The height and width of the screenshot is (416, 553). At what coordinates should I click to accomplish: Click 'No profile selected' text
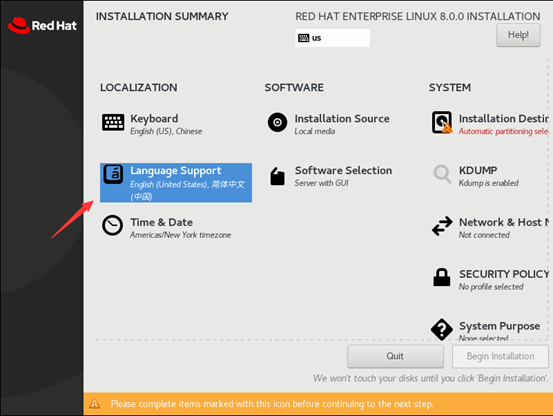[491, 287]
